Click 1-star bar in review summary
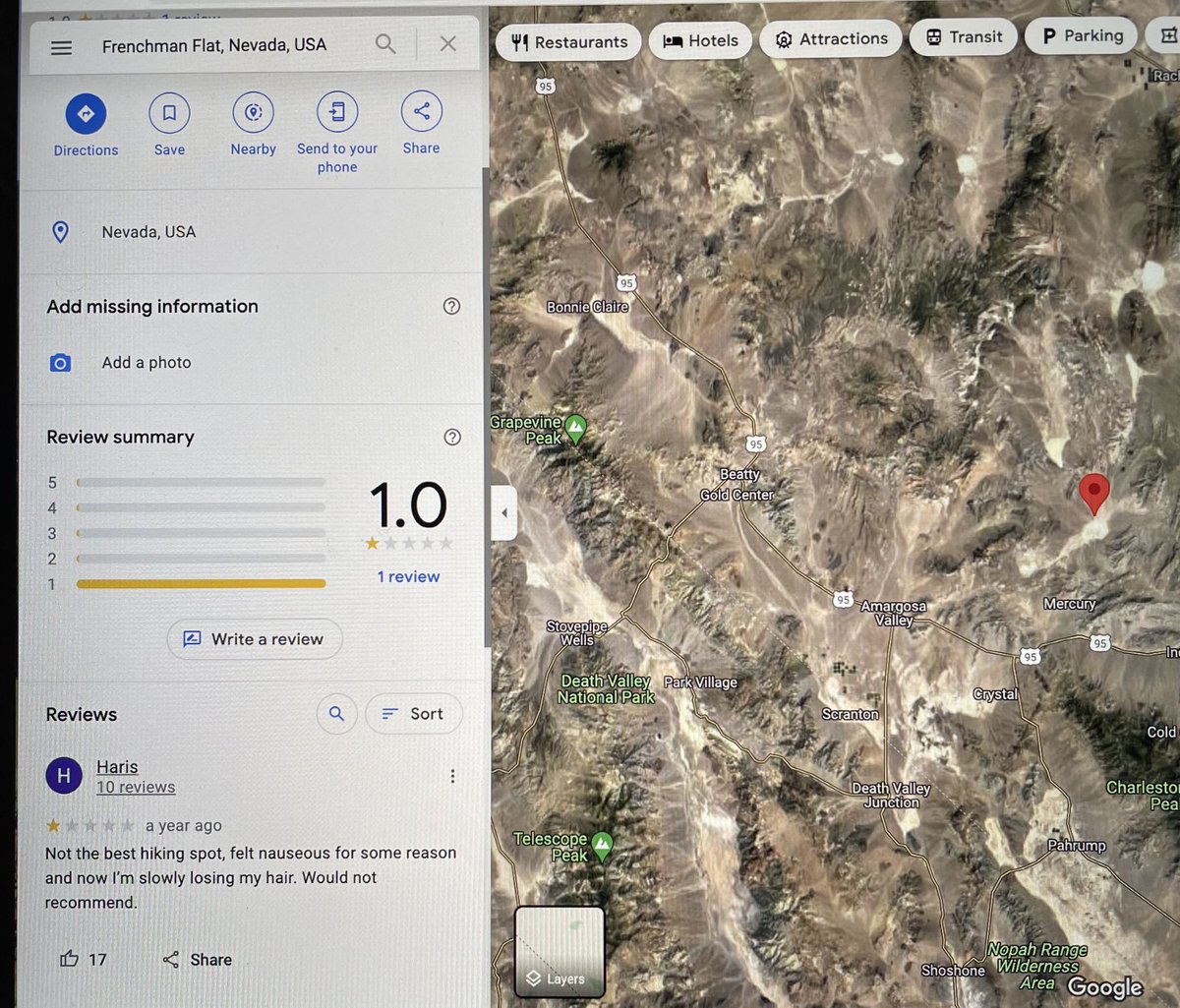Viewport: 1180px width, 1008px height. 201,584
